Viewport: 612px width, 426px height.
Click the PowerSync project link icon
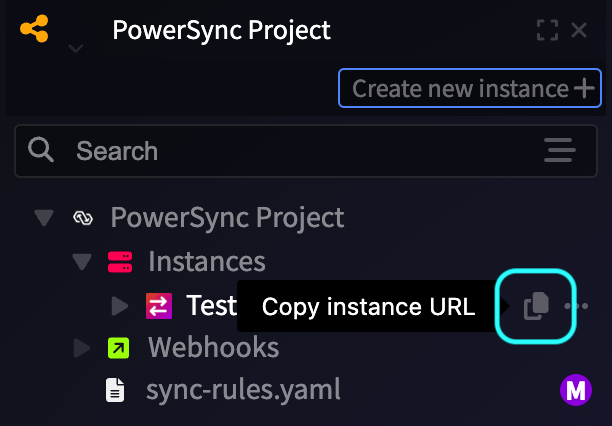[83, 218]
